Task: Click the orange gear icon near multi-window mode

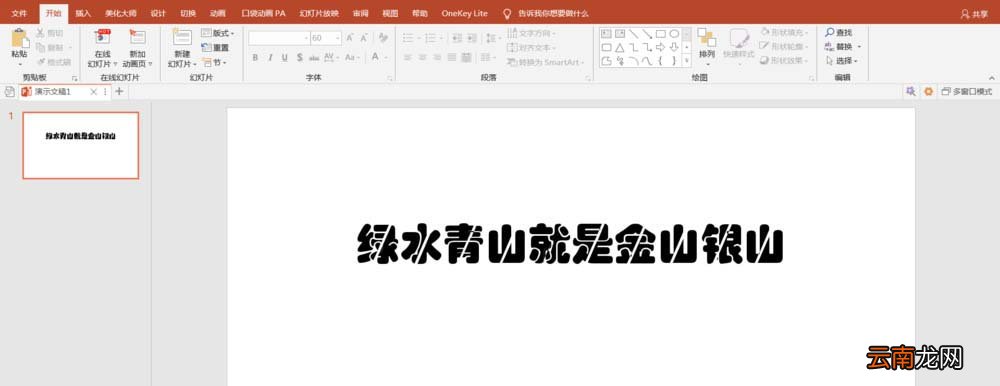Action: [929, 92]
